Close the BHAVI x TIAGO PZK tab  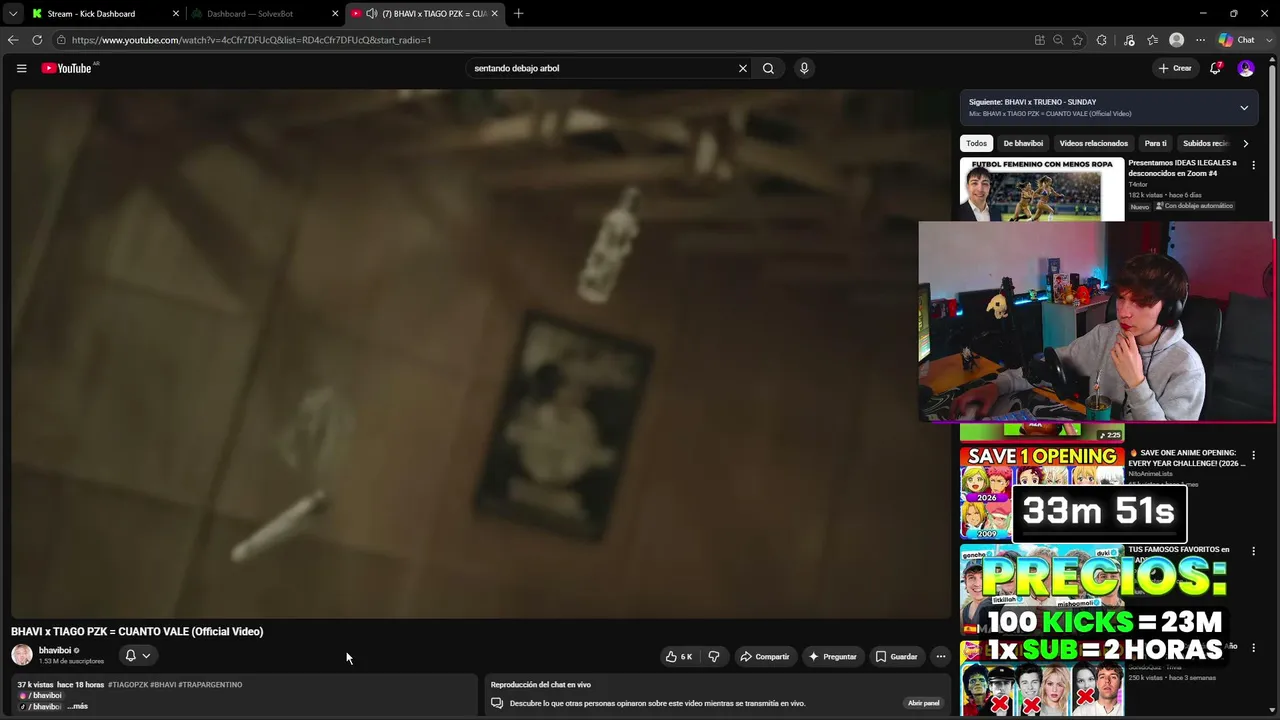point(494,14)
